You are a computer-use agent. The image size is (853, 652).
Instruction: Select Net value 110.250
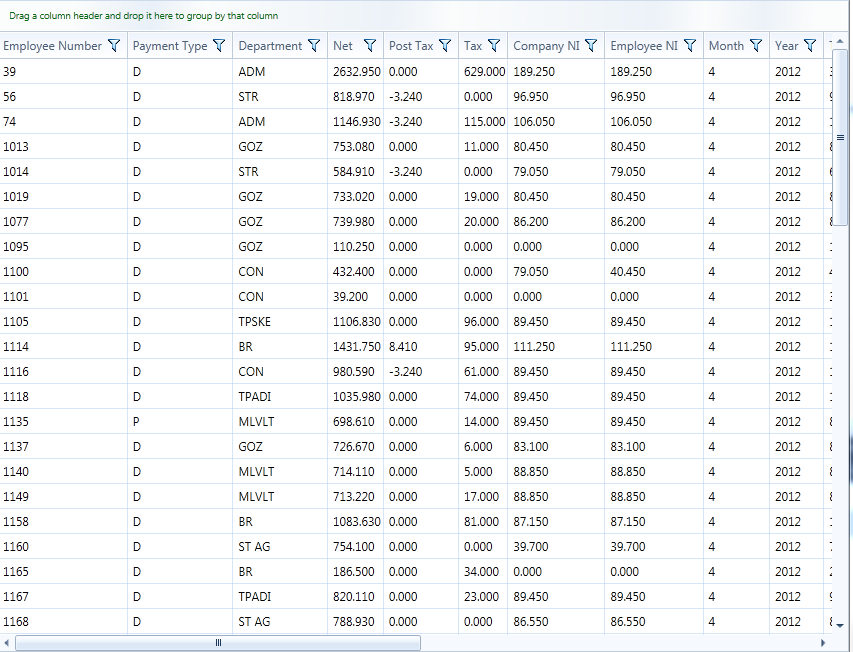(356, 246)
